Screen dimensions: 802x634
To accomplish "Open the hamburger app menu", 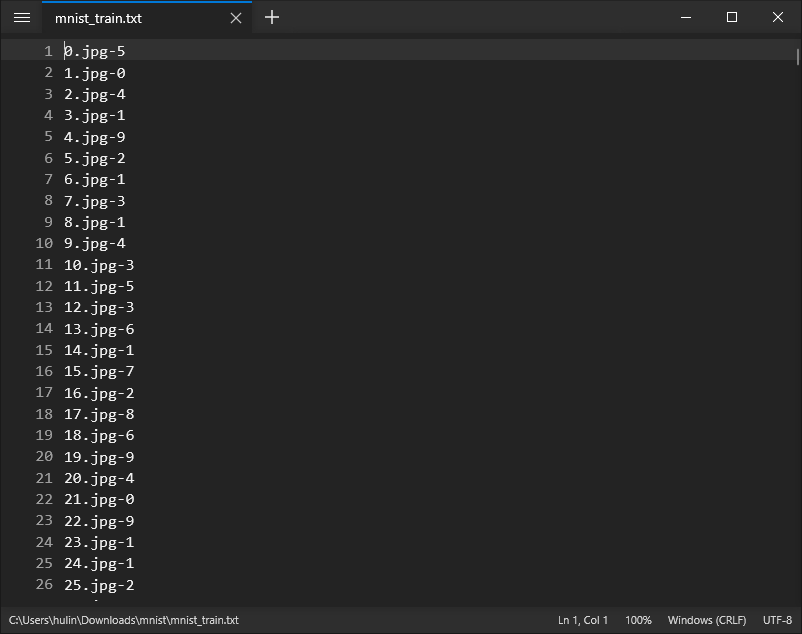I will 21,17.
